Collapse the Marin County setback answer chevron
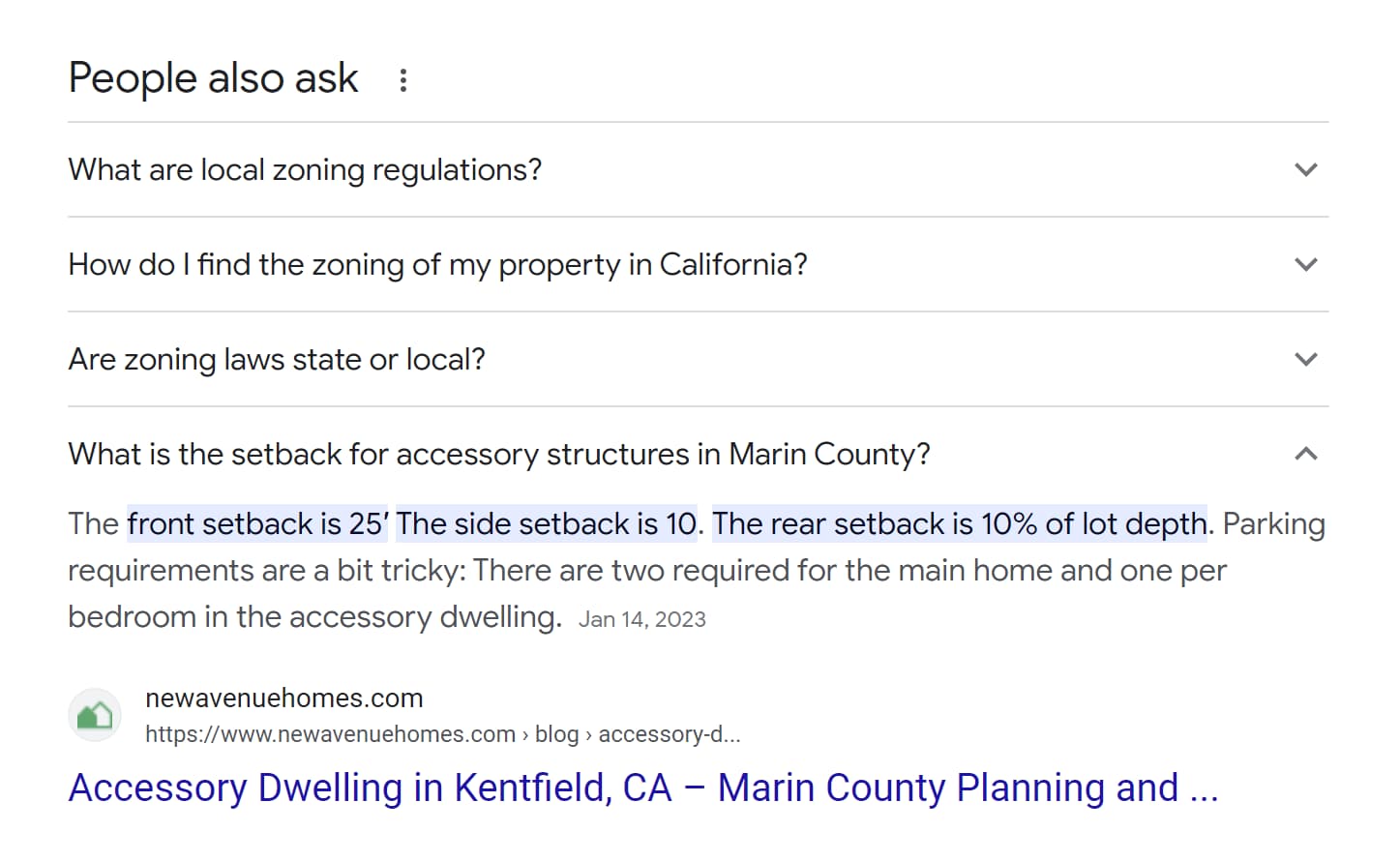The width and height of the screenshot is (1400, 862). click(x=1305, y=454)
